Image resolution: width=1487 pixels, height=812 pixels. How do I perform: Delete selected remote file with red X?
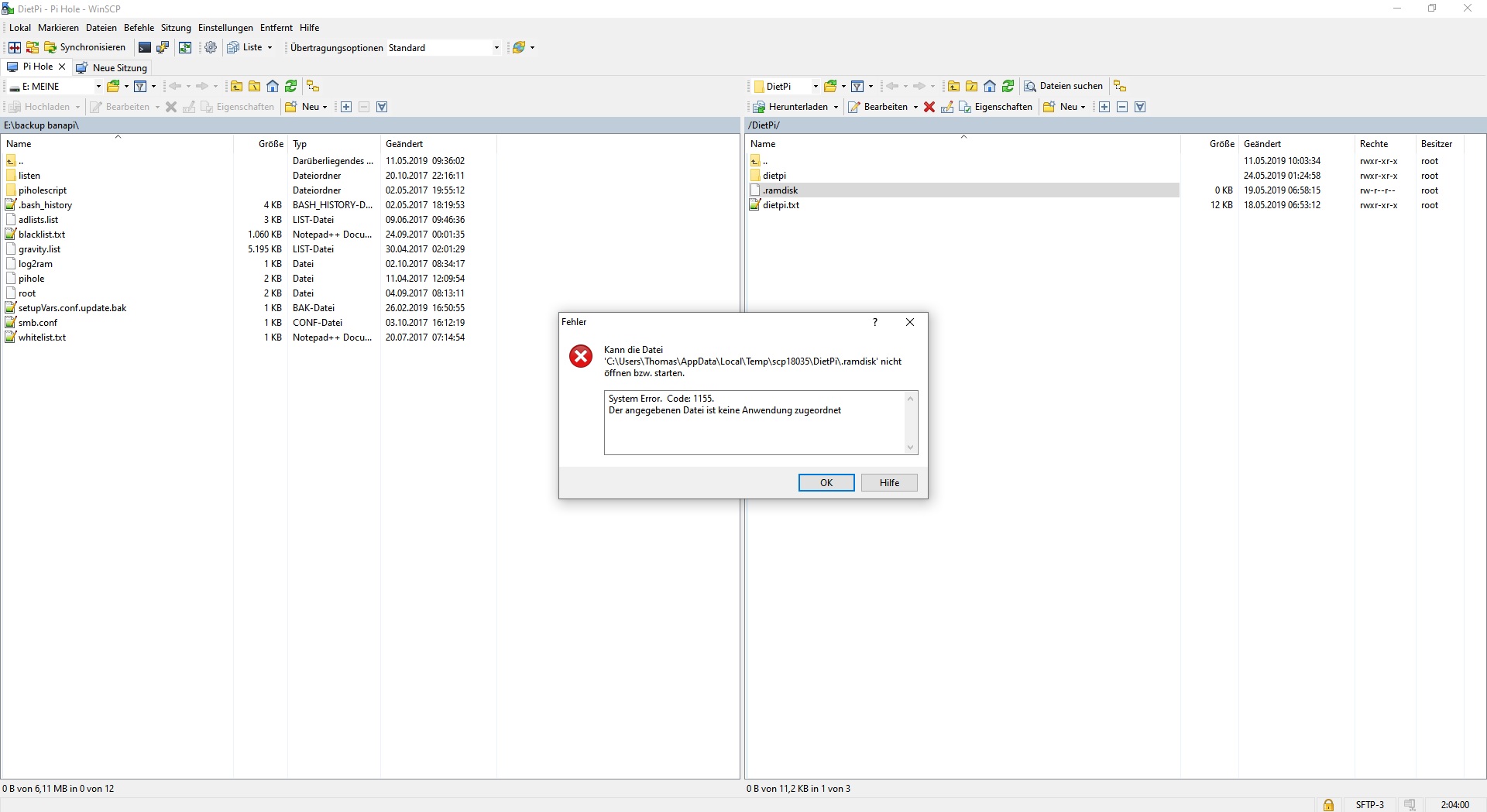click(x=929, y=107)
